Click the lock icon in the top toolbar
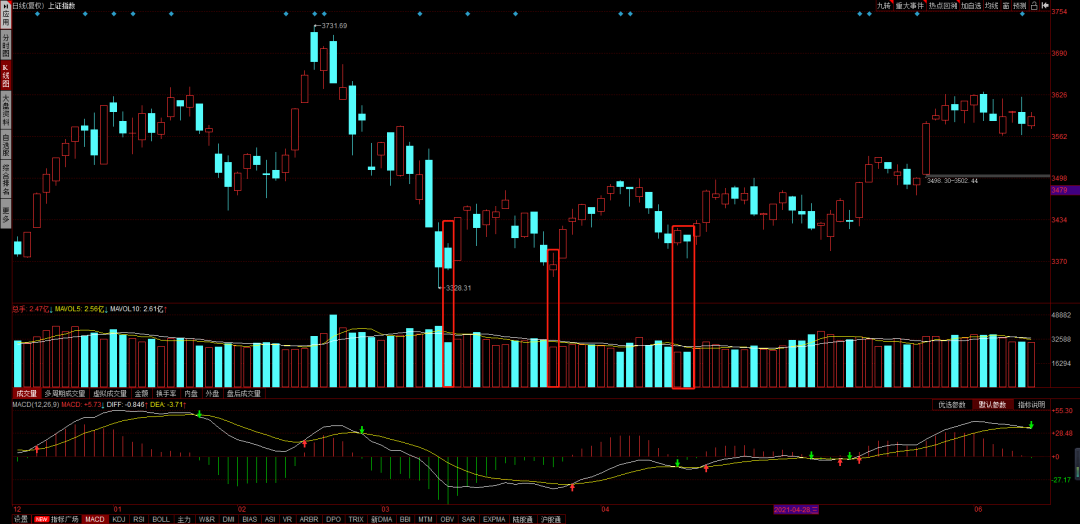Image resolution: width=1080 pixels, height=524 pixels. coord(1036,6)
